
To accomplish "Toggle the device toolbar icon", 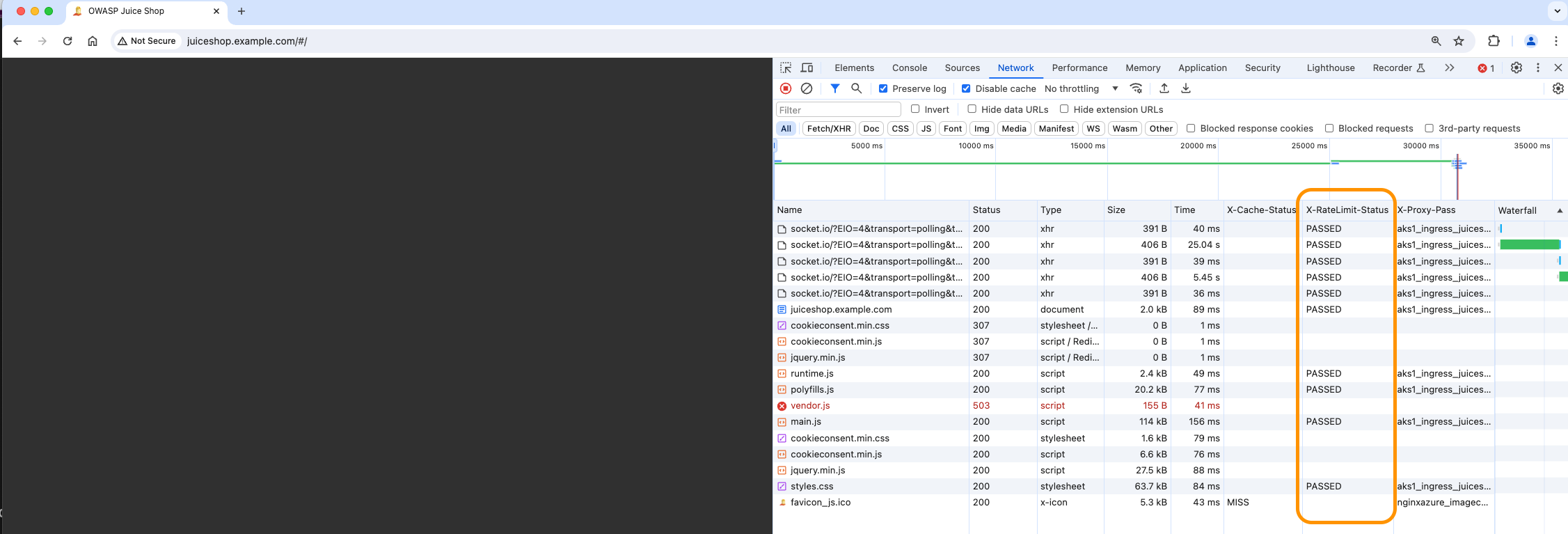I will pyautogui.click(x=807, y=68).
